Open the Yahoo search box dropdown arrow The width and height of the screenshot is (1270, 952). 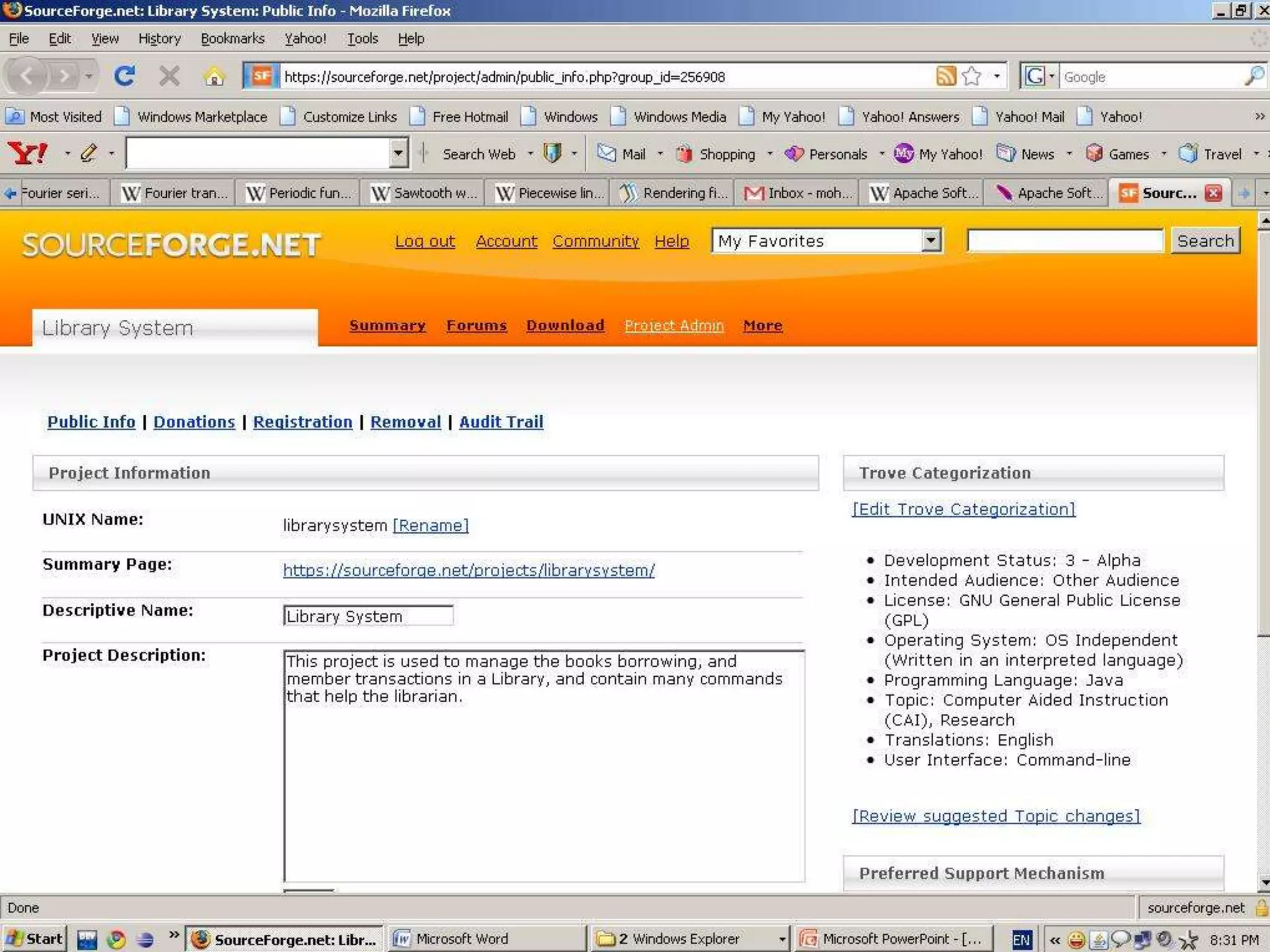coord(398,153)
